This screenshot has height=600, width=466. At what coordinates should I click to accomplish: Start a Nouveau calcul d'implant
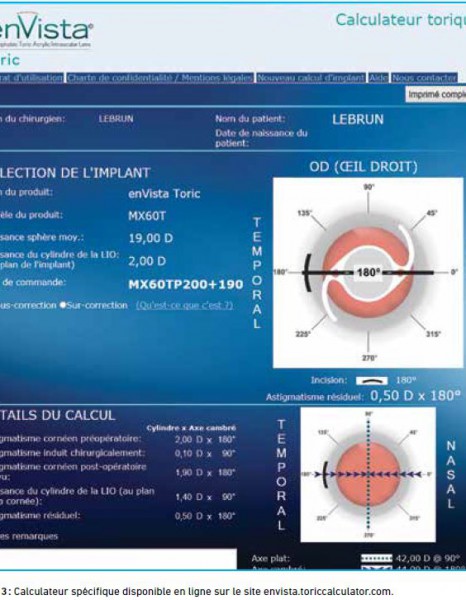click(311, 78)
